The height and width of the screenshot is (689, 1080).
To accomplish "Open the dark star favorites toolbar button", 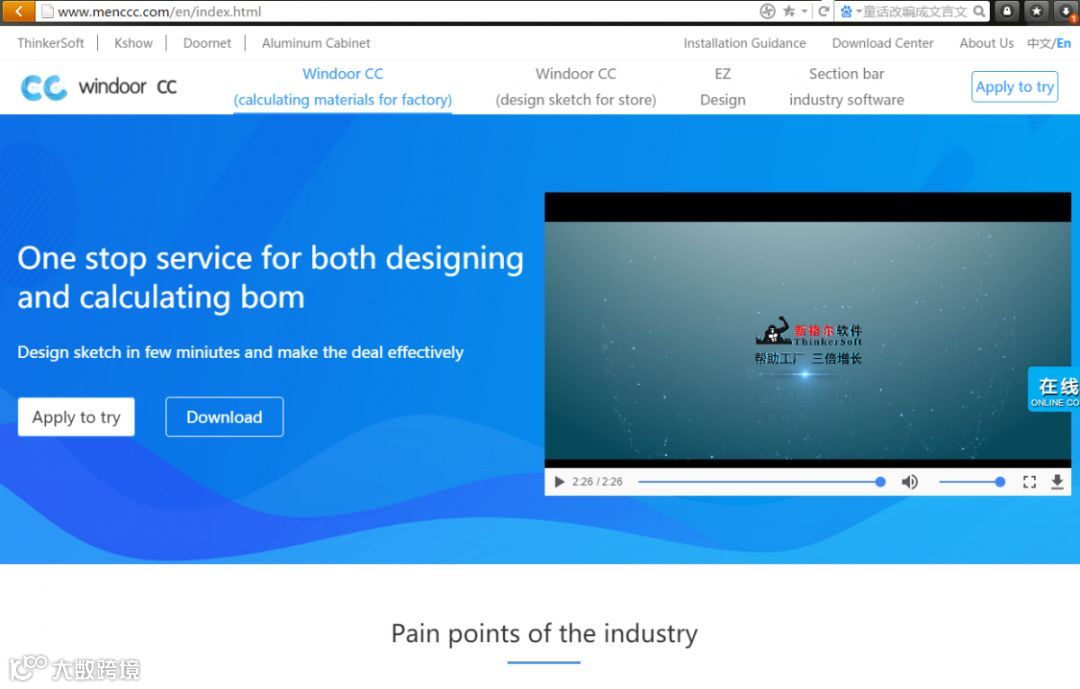I will coord(1037,10).
